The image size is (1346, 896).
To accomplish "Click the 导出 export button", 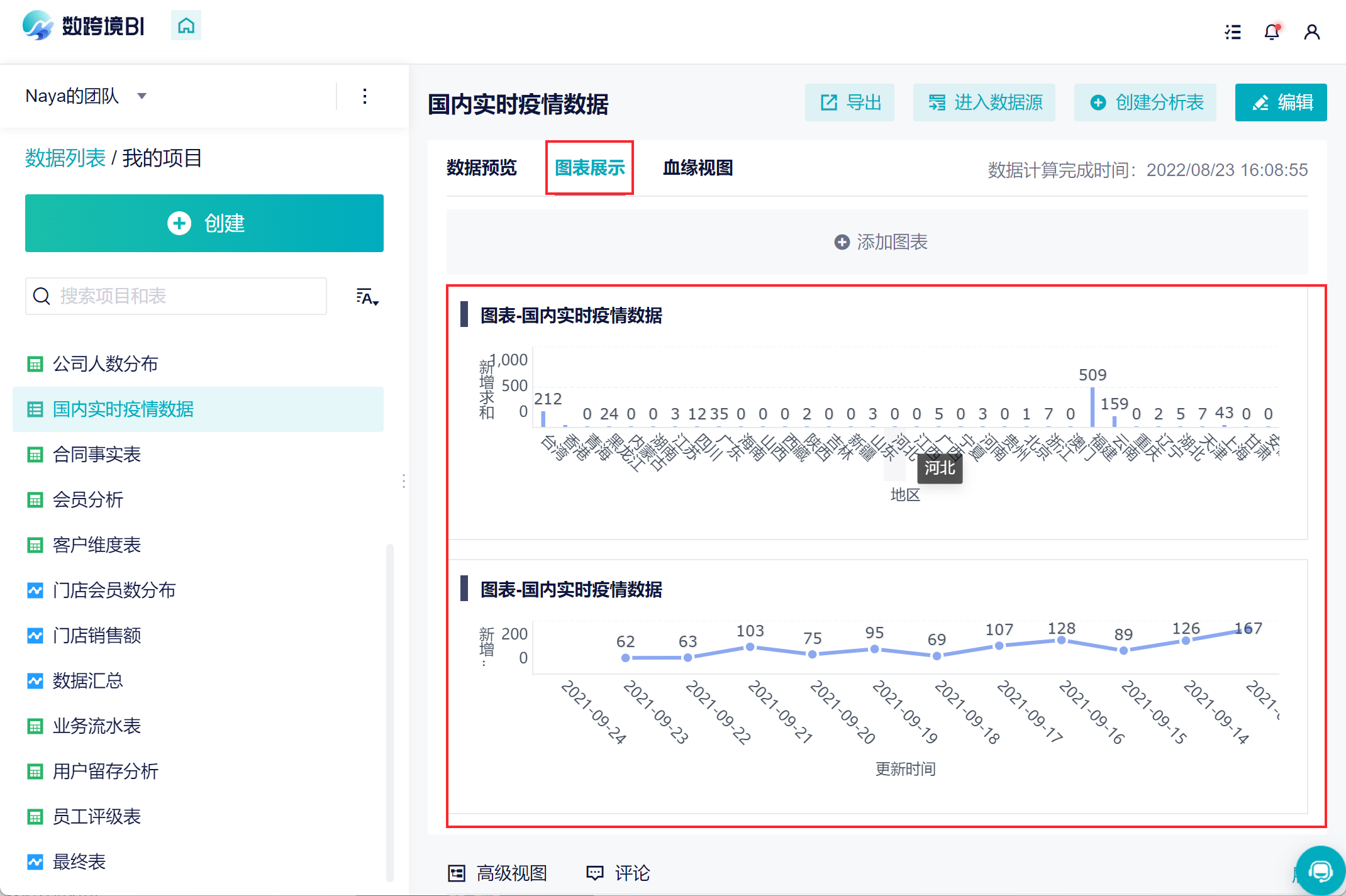I will coord(850,102).
